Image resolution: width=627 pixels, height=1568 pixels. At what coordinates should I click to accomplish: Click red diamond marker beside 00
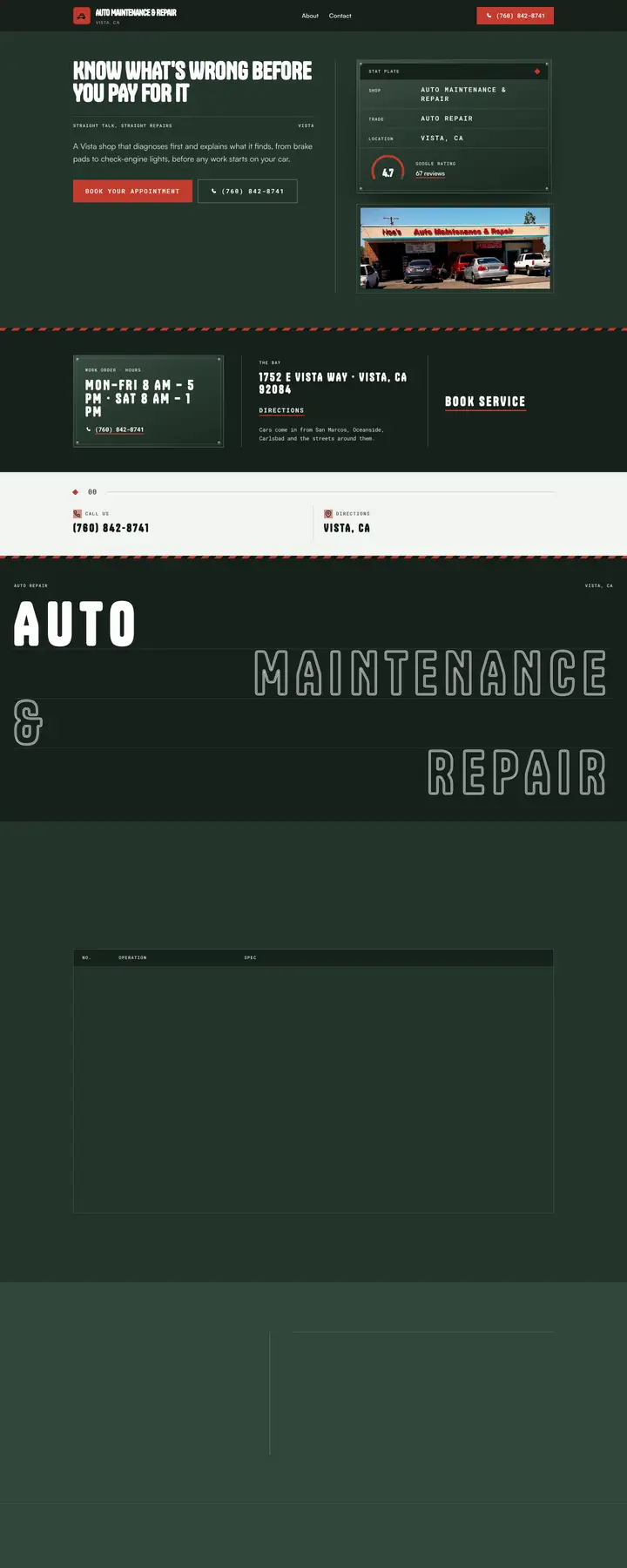(76, 492)
